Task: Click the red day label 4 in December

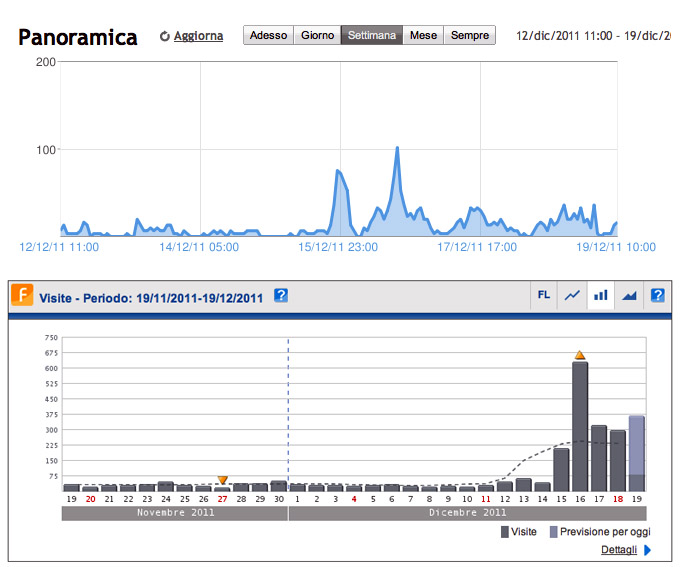Action: [354, 499]
